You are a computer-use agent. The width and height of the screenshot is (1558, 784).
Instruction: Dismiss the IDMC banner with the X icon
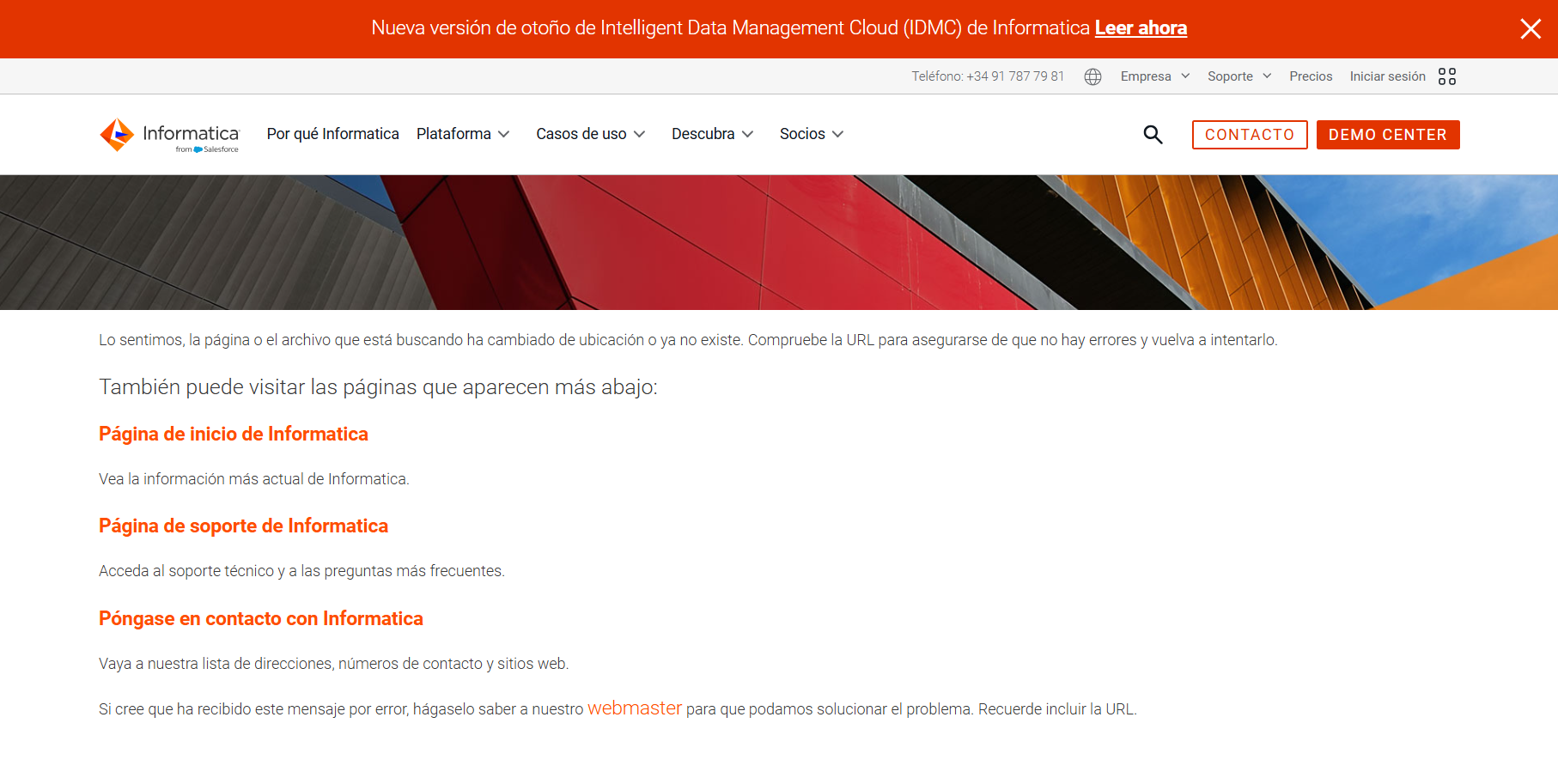click(x=1531, y=28)
